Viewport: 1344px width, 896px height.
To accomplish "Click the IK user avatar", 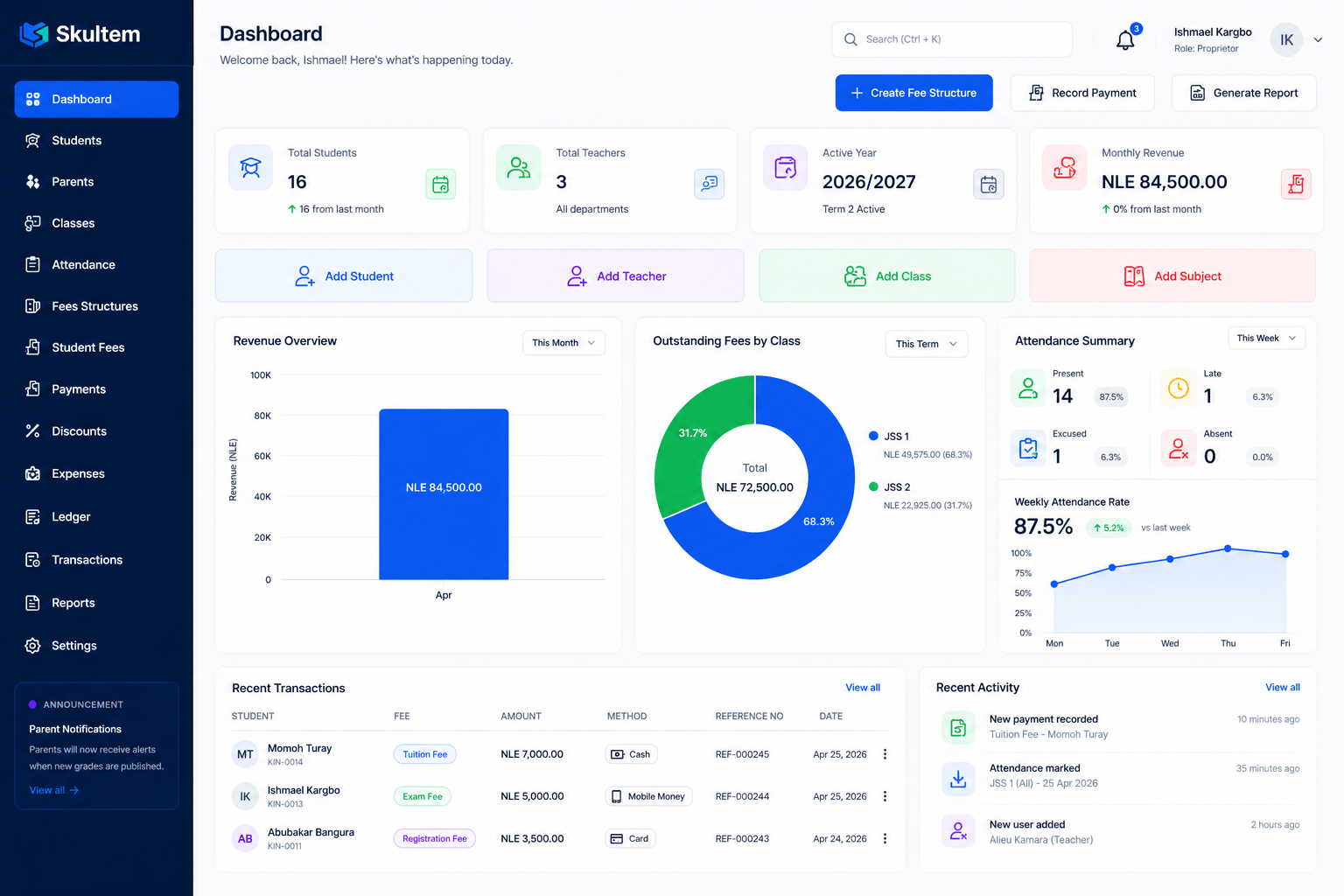I will point(1286,40).
